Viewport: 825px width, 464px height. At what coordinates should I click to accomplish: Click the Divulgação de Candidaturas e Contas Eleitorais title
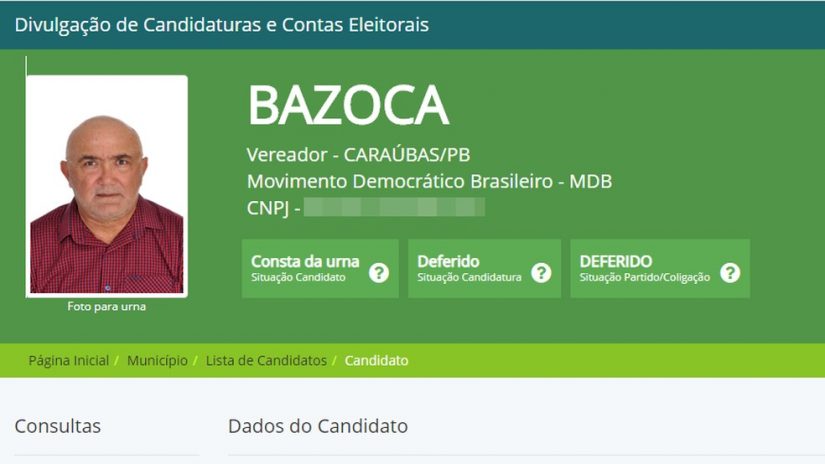point(221,24)
